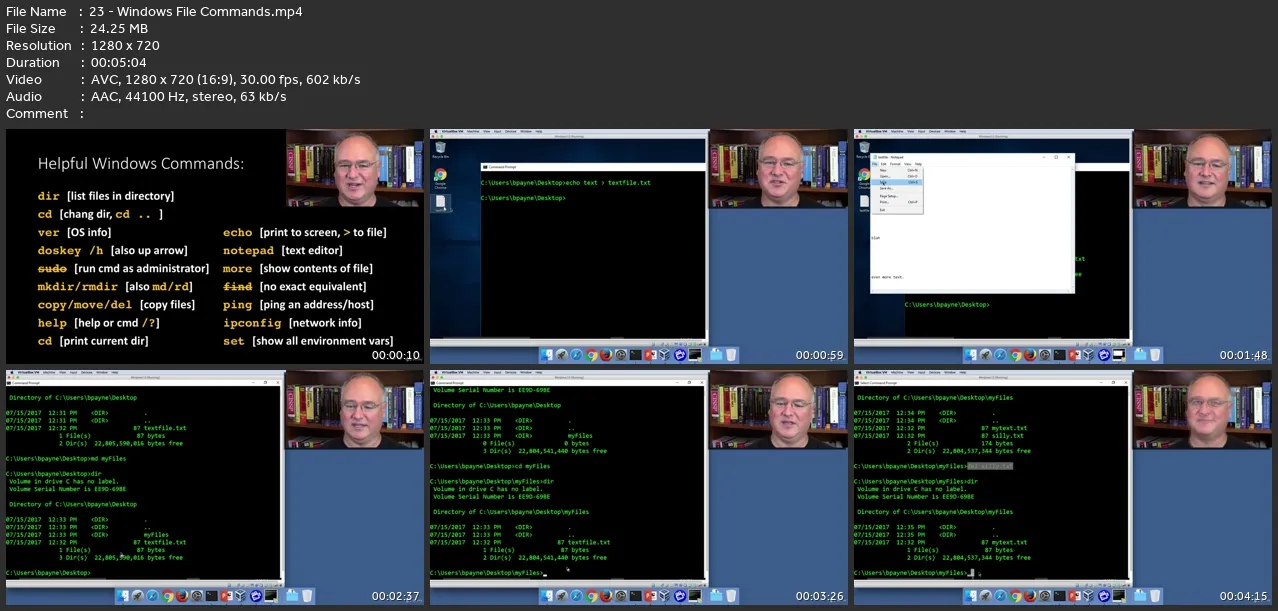The height and width of the screenshot is (611, 1278).
Task: Click the file size value '24.25 MB'
Action: click(118, 29)
